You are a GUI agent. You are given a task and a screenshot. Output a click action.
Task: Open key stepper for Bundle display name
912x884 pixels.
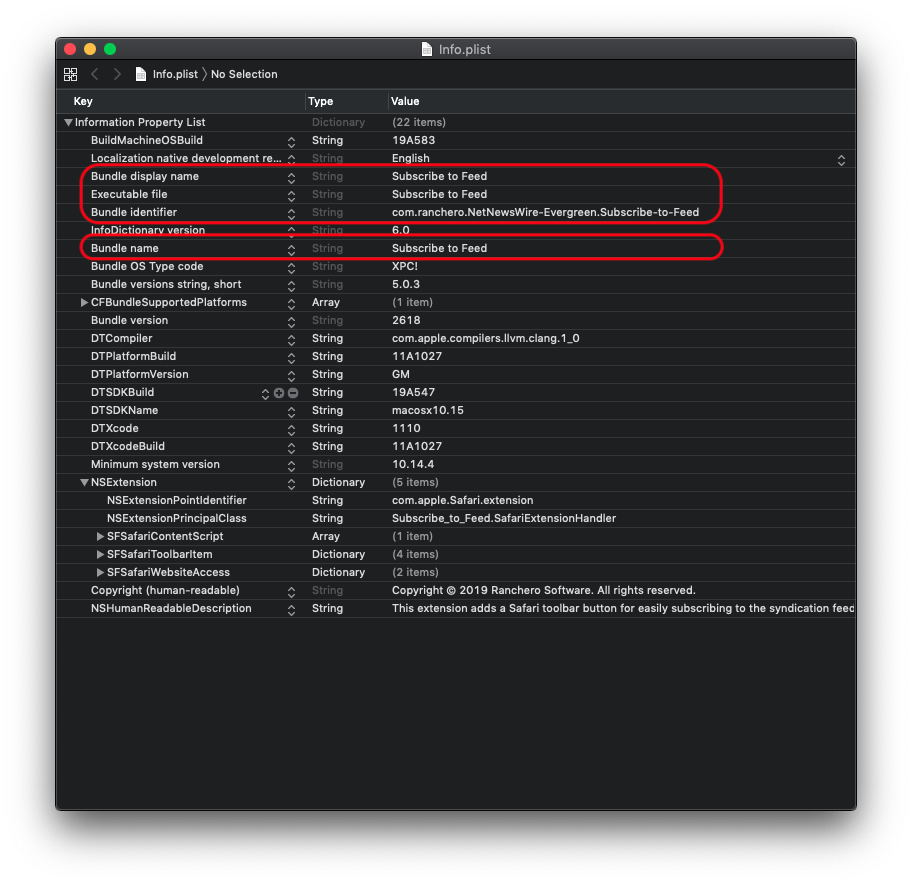(291, 178)
